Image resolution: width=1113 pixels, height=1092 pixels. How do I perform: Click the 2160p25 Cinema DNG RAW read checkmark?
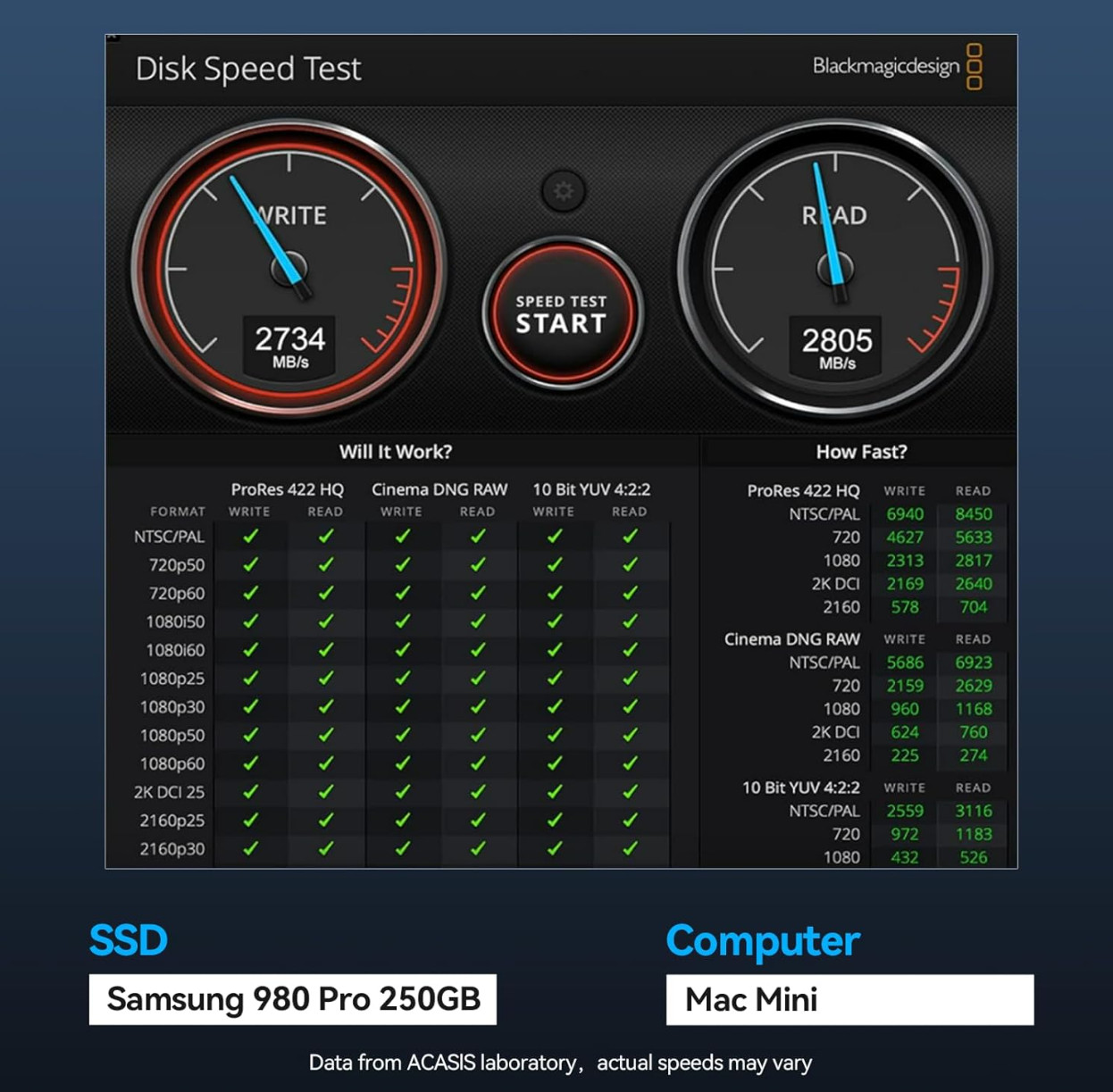pyautogui.click(x=478, y=820)
